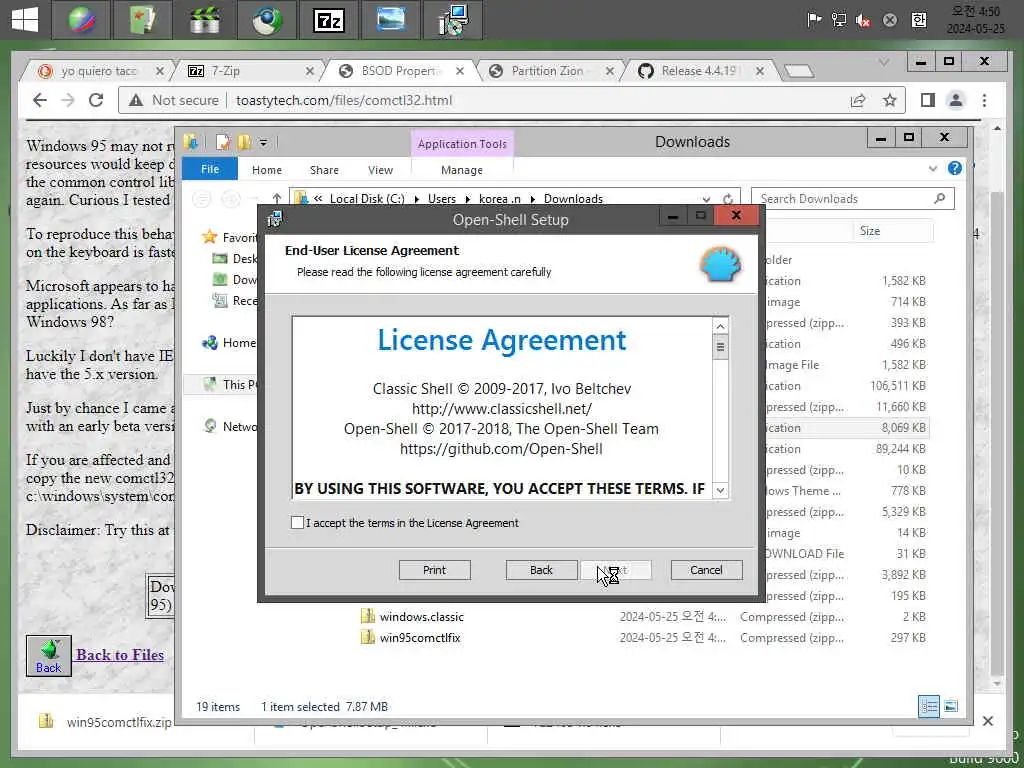1024x768 pixels.
Task: Open a new browser tab
Action: point(798,71)
